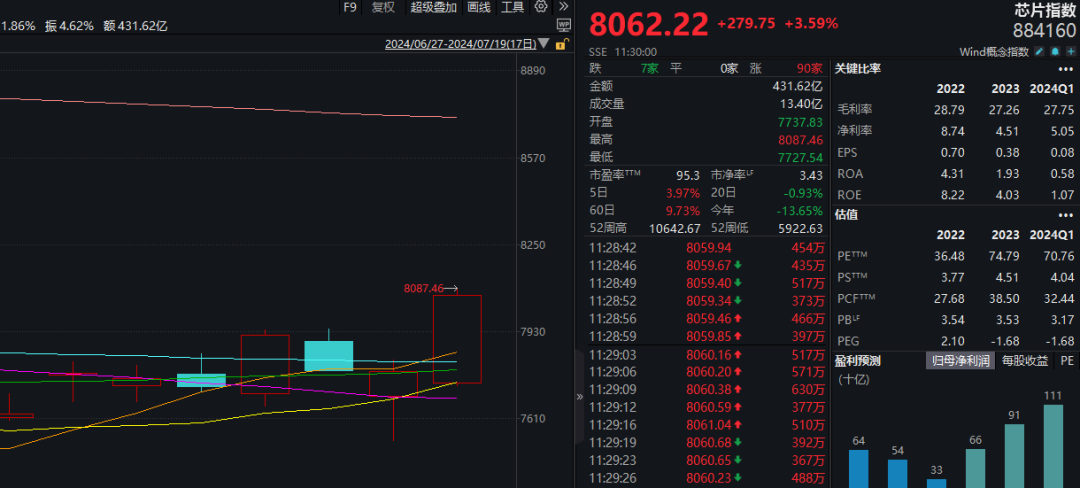This screenshot has height=488, width=1080.
Task: Select the 11:29:16 tick at 8061.04
Action: tap(706, 424)
